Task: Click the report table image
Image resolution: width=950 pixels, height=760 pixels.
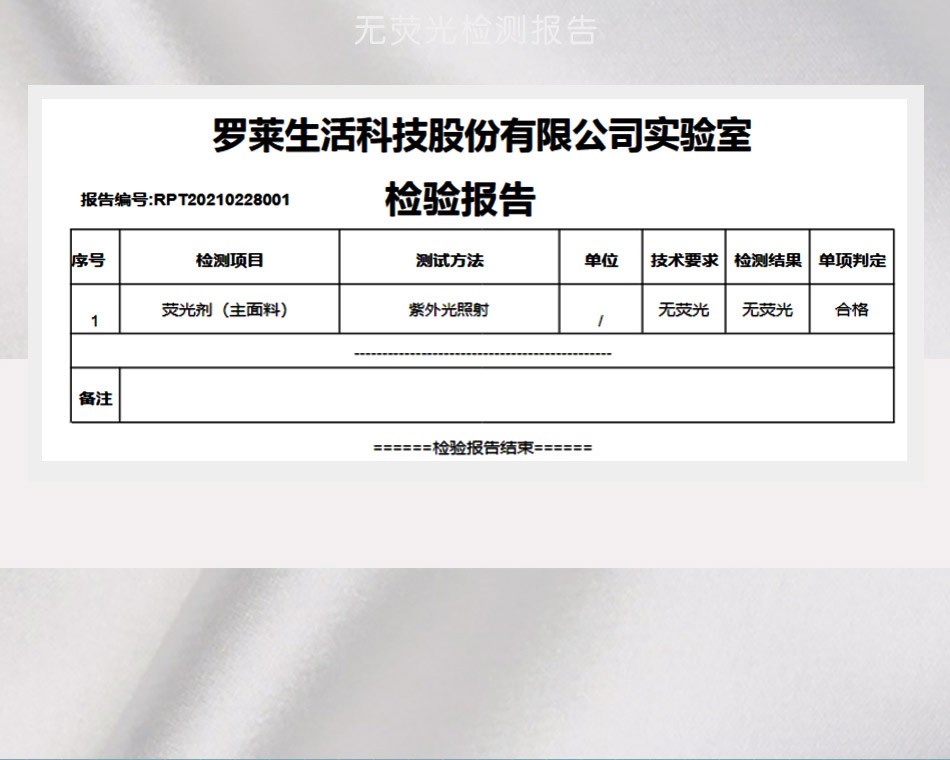Action: [474, 280]
